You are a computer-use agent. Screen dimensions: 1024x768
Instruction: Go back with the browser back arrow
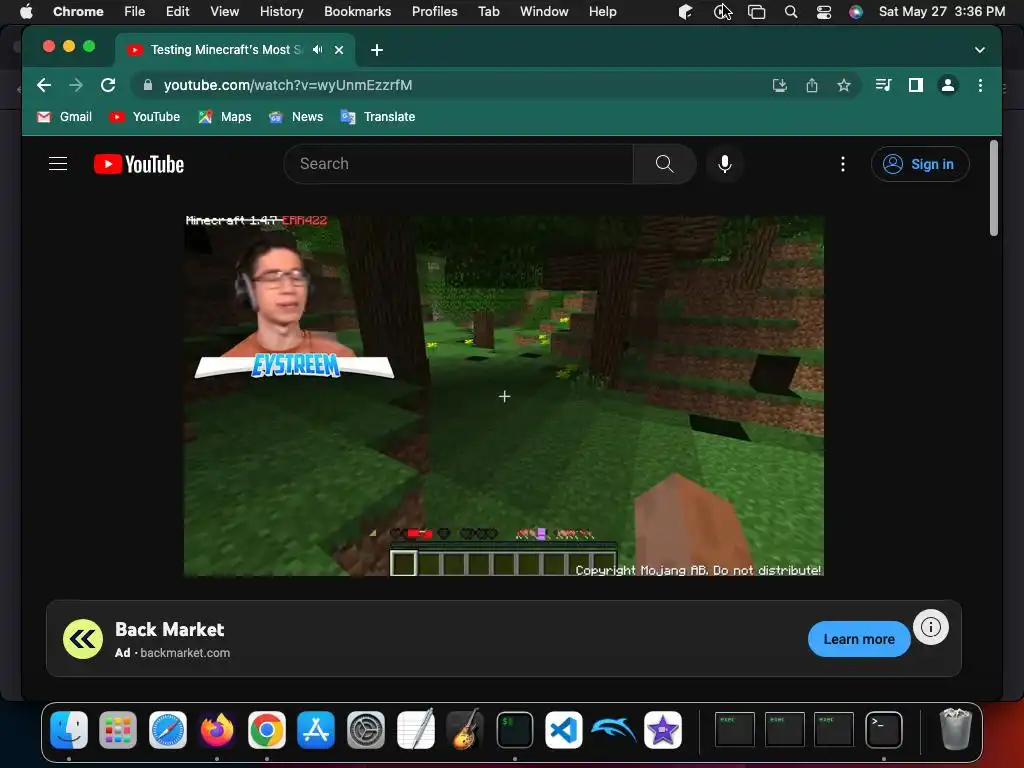point(44,85)
